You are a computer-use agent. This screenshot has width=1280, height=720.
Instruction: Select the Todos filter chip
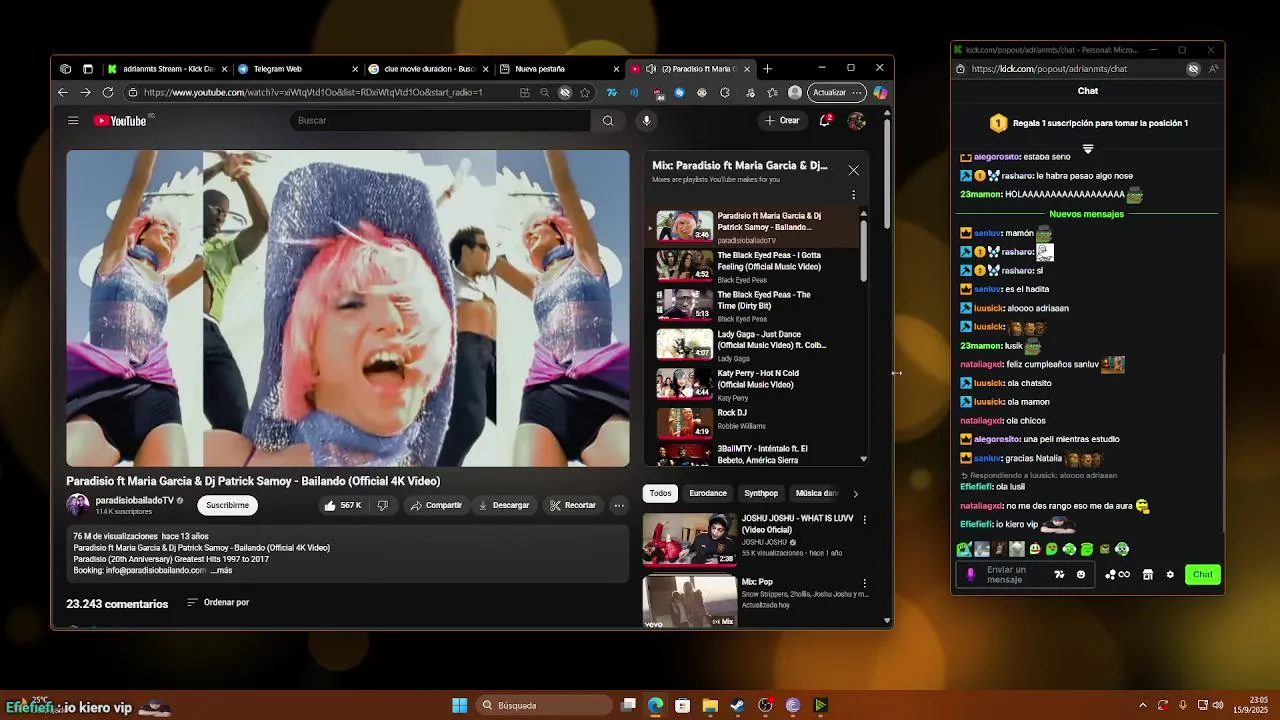(x=660, y=494)
